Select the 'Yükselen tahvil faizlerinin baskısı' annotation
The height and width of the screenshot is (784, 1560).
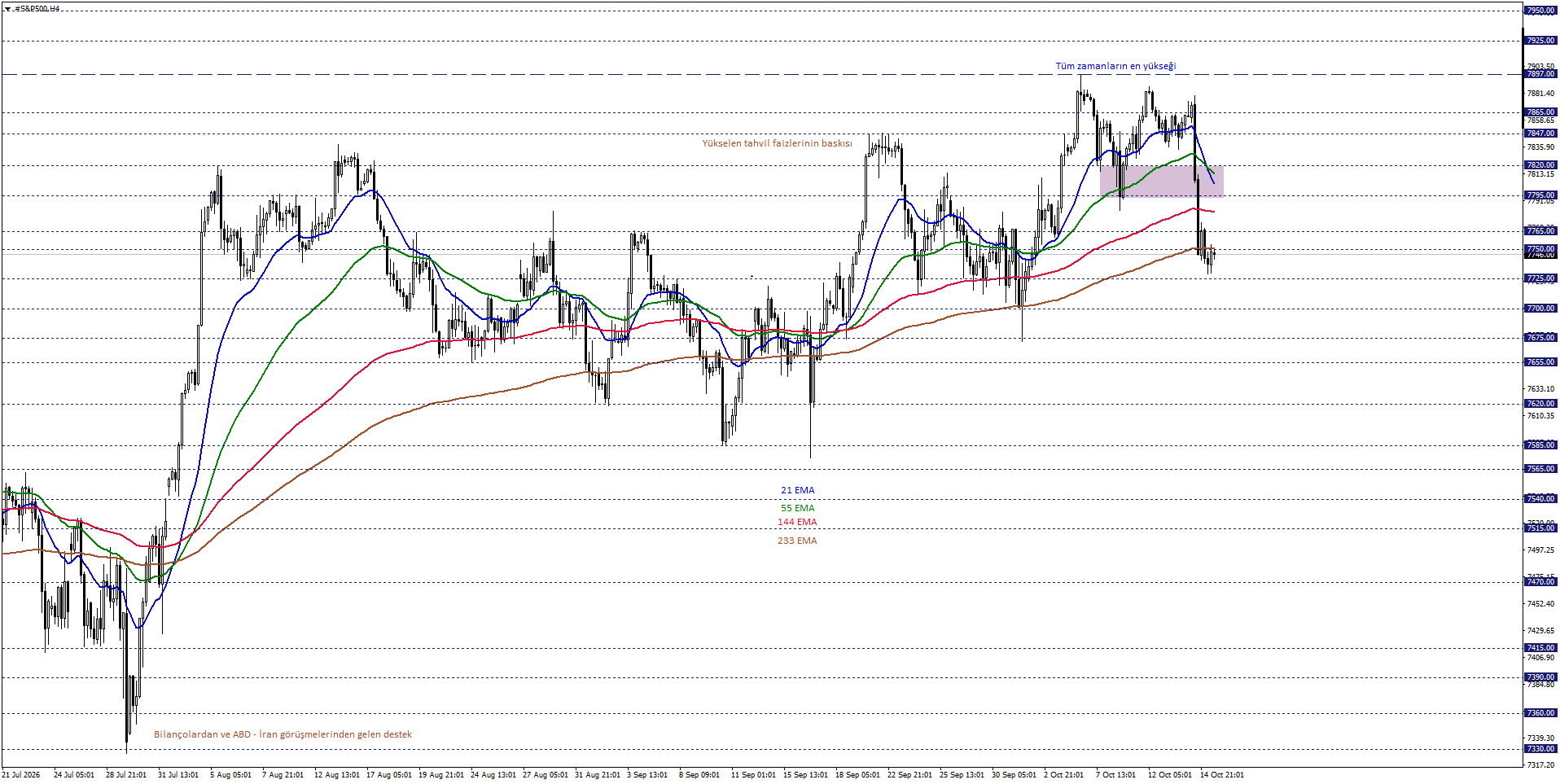click(x=777, y=143)
